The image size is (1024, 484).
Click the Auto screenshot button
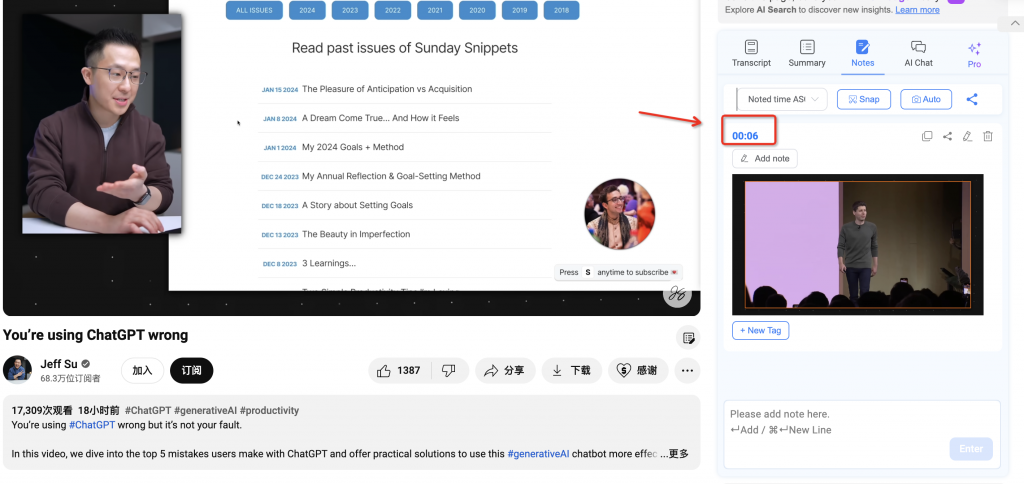(926, 99)
